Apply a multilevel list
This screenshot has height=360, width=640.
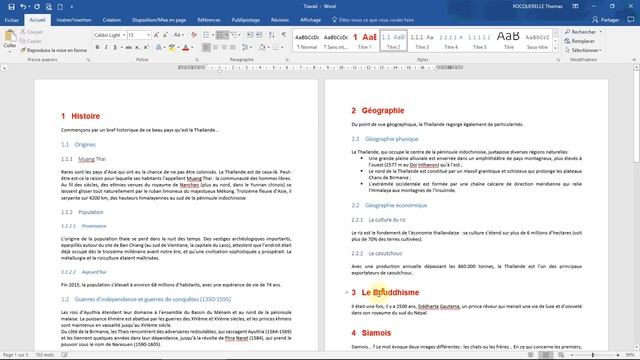coord(234,35)
